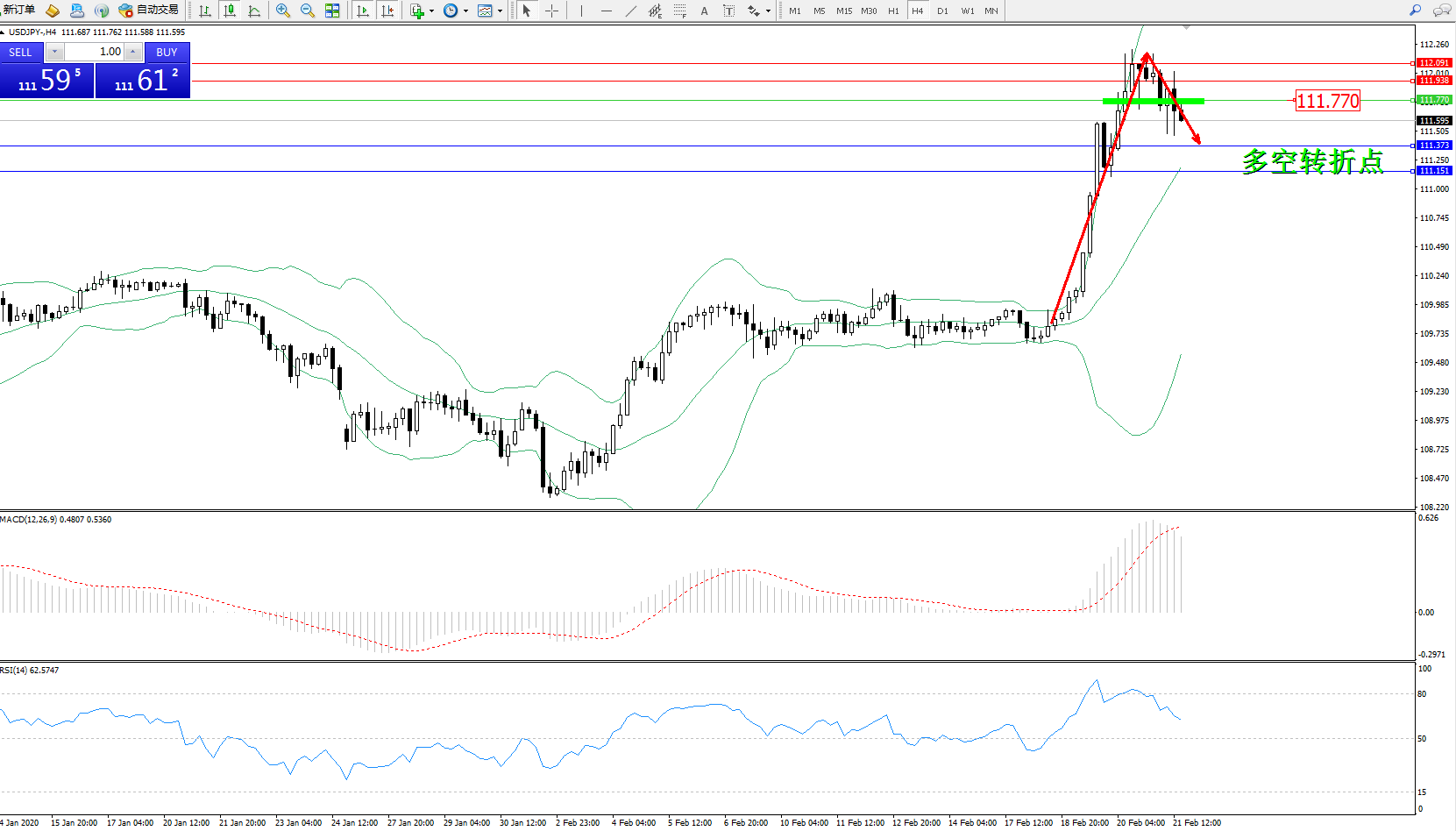
Task: Expand the templates dropdown arrow
Action: coord(500,11)
